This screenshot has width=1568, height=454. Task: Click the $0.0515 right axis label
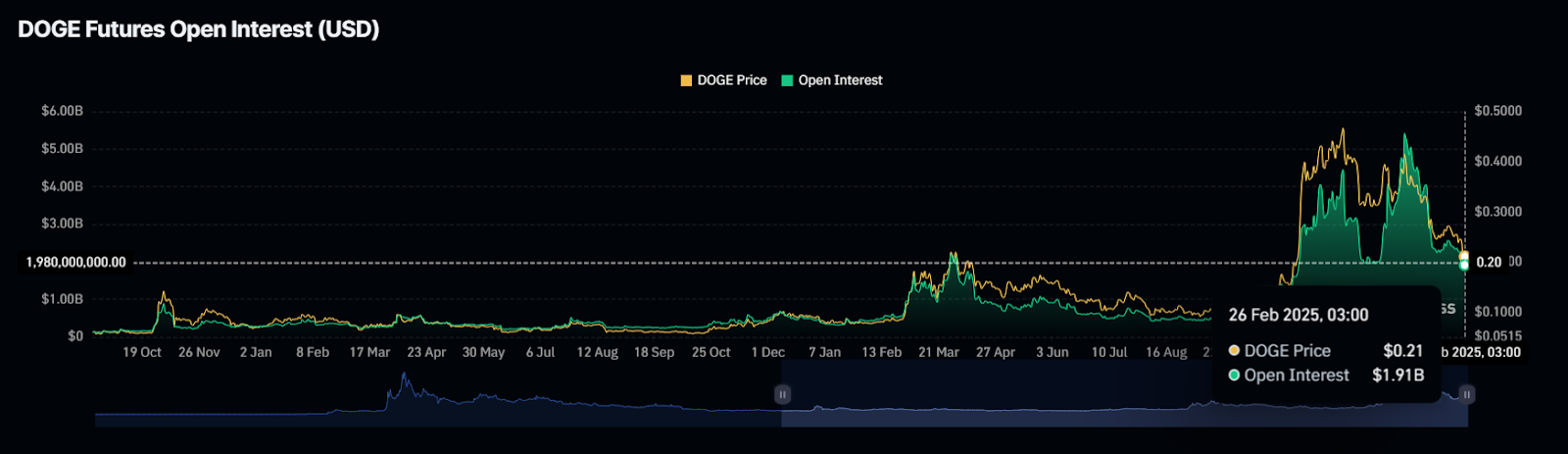tap(1498, 335)
